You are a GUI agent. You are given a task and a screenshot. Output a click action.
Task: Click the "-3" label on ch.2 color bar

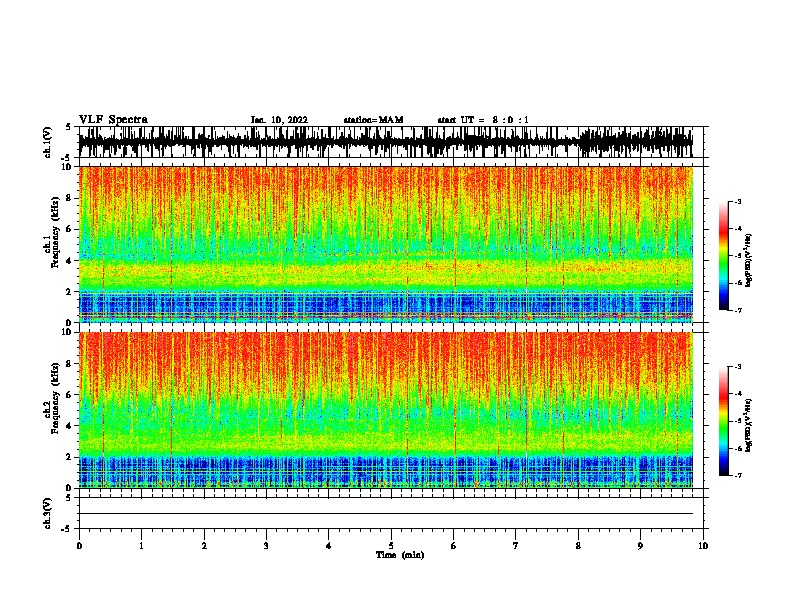coord(738,367)
